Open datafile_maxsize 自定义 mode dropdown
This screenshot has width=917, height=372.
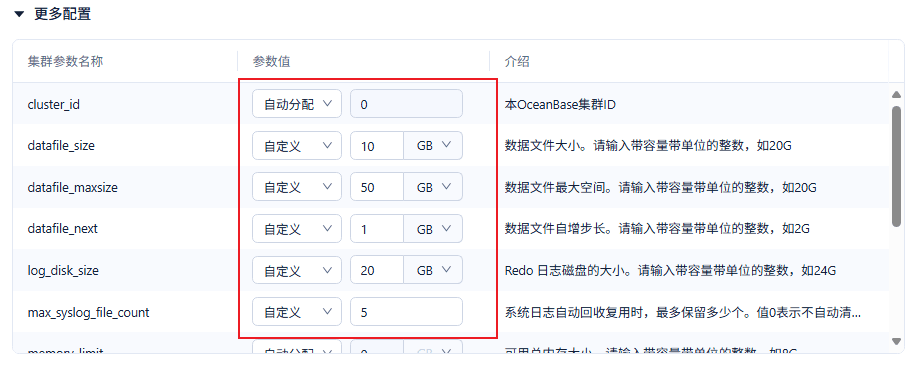click(297, 187)
